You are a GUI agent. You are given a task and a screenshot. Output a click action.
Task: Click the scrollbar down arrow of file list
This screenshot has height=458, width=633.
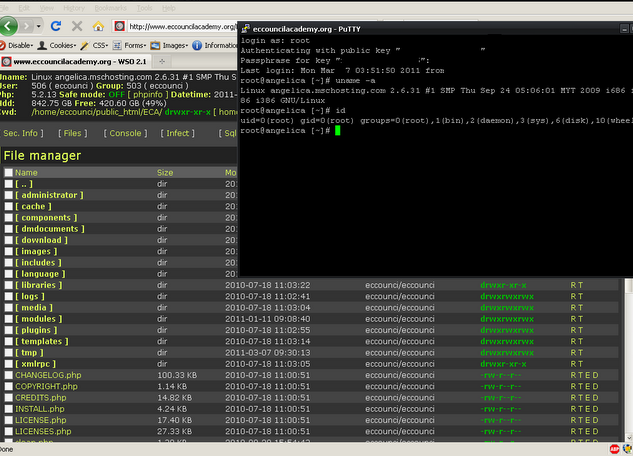(629, 438)
